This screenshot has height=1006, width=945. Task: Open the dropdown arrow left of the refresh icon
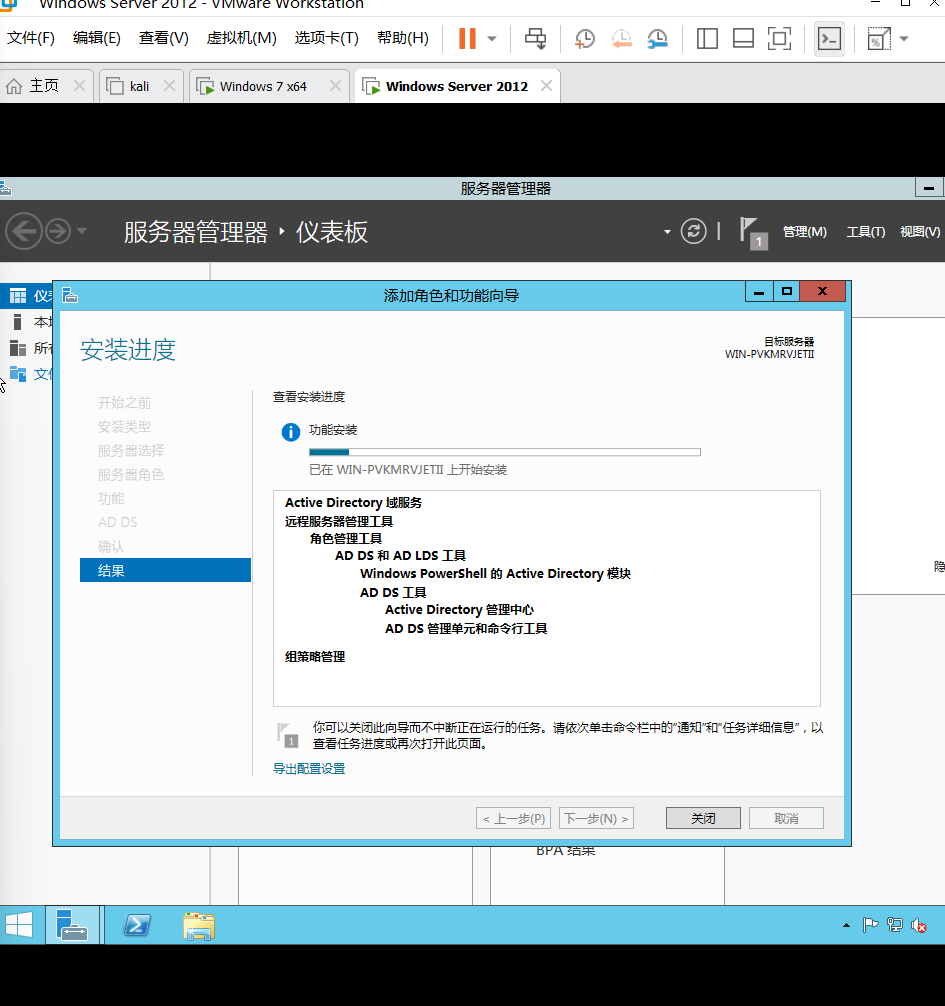pyautogui.click(x=667, y=232)
